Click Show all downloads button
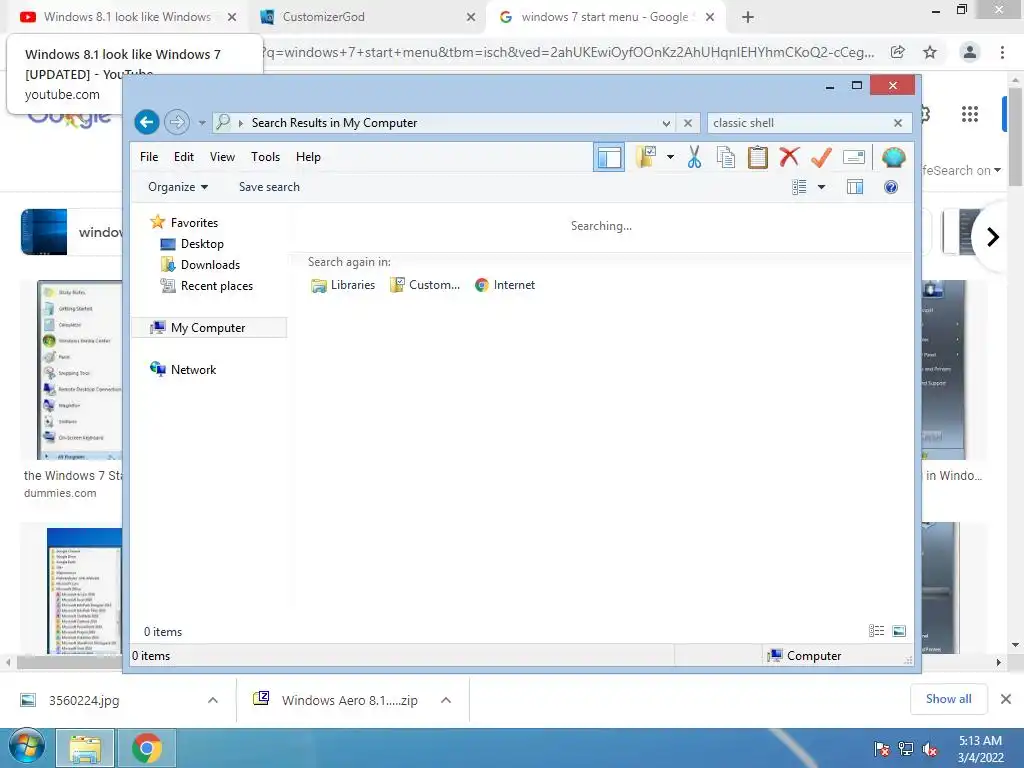1024x768 pixels. (948, 699)
